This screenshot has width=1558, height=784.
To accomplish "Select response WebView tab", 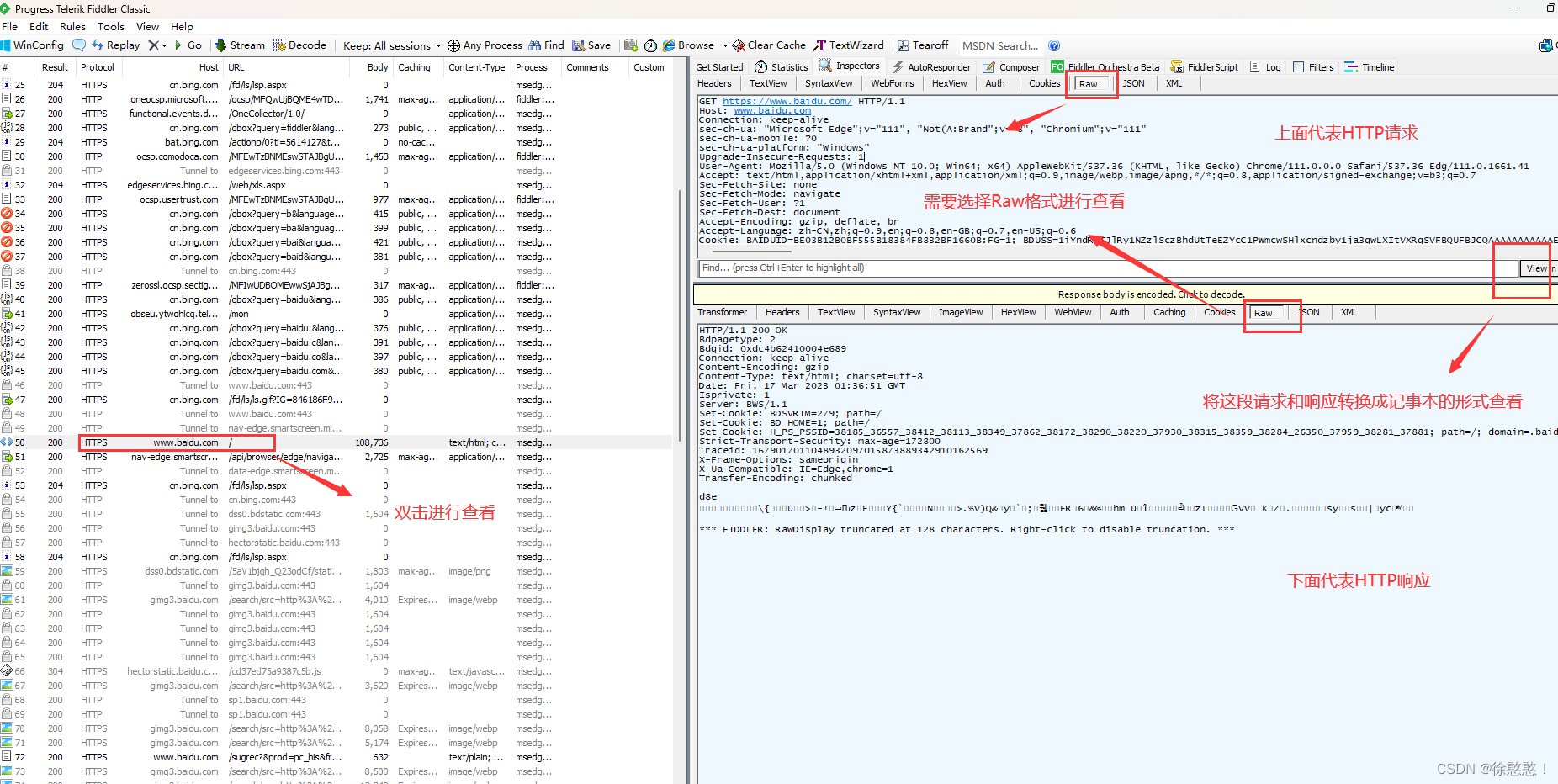I will [x=1073, y=312].
